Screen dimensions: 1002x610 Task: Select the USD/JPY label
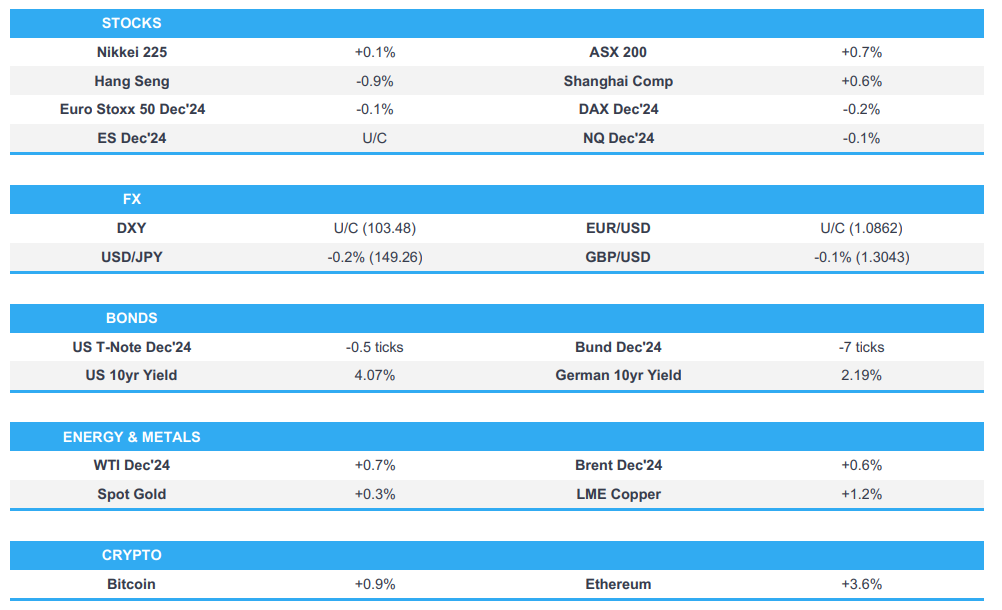(x=132, y=257)
